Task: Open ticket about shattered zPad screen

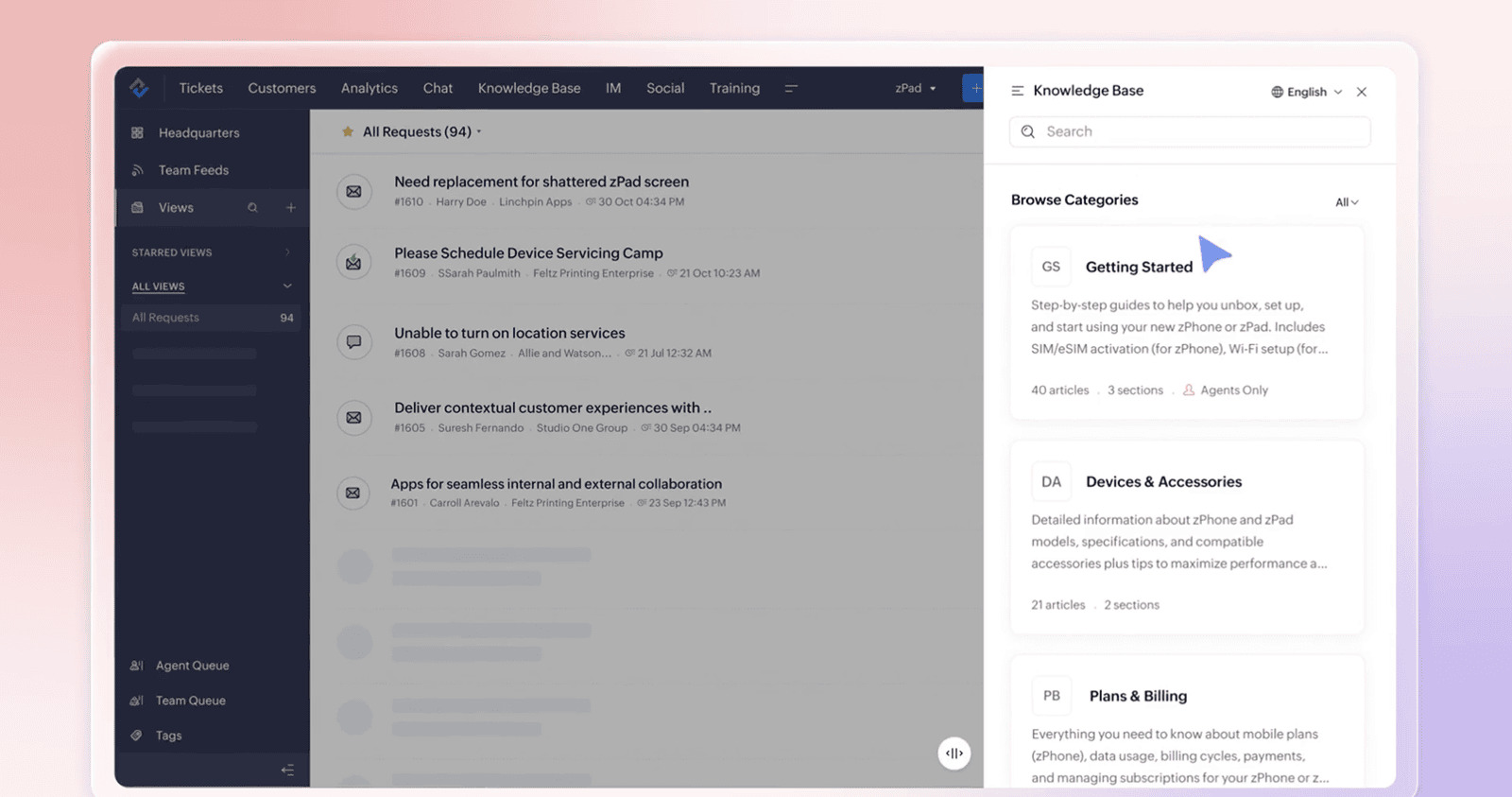Action: pos(541,182)
